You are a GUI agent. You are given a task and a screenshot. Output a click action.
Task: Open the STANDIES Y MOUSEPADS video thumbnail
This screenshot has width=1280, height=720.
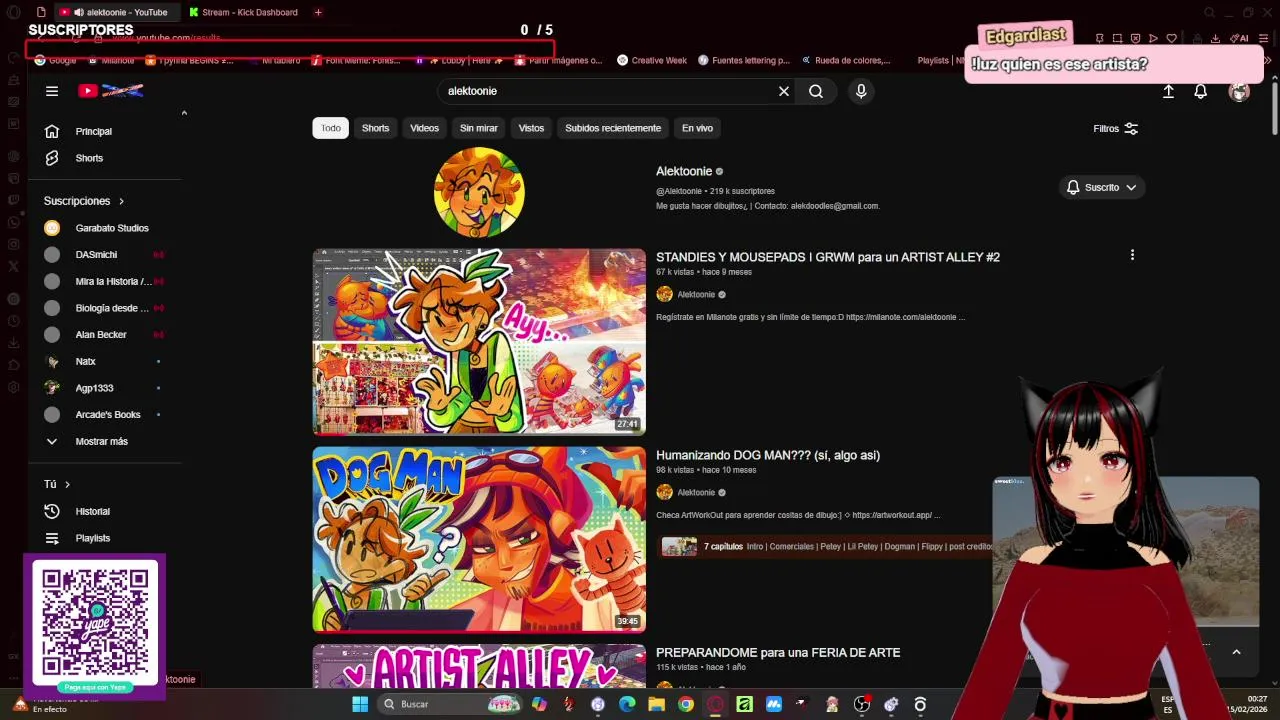479,342
